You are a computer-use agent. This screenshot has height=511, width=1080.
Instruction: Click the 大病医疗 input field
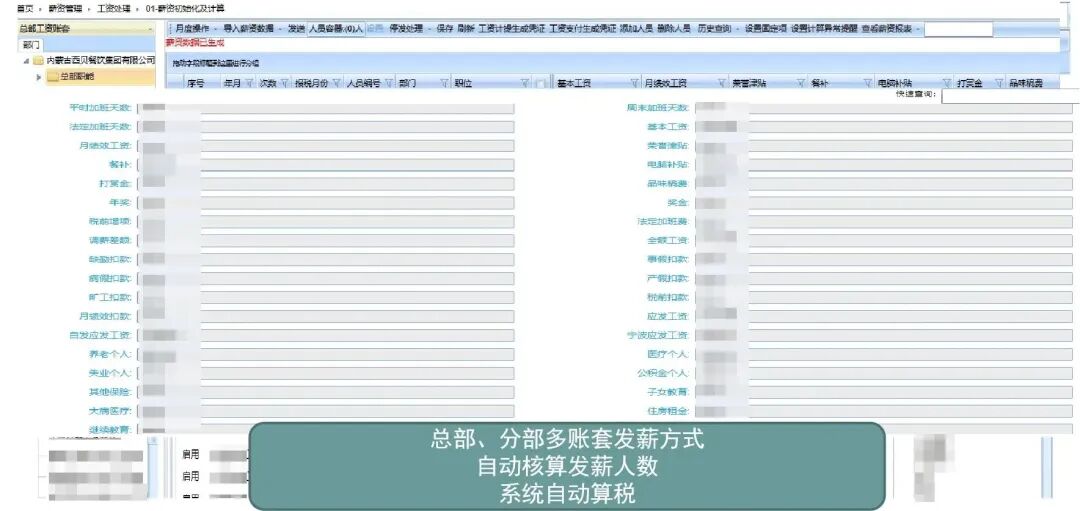(x=326, y=410)
